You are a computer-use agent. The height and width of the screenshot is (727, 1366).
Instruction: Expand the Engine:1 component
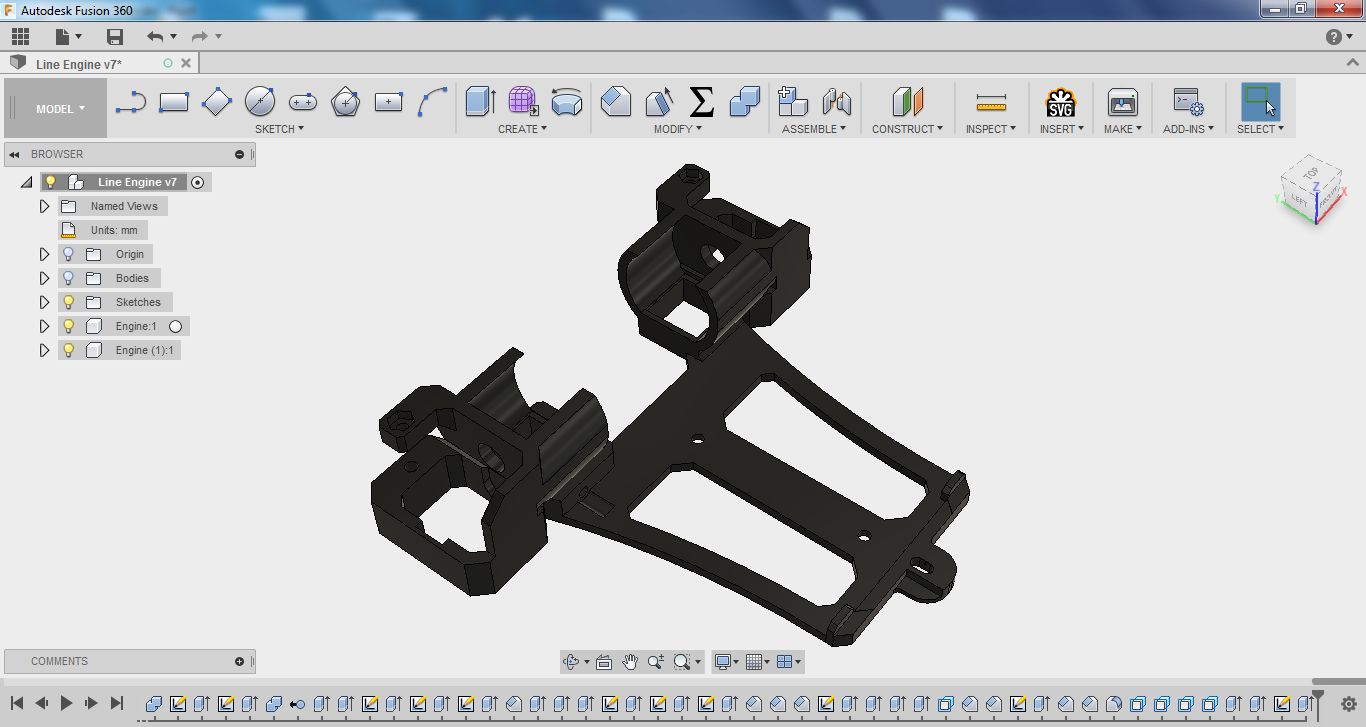44,326
